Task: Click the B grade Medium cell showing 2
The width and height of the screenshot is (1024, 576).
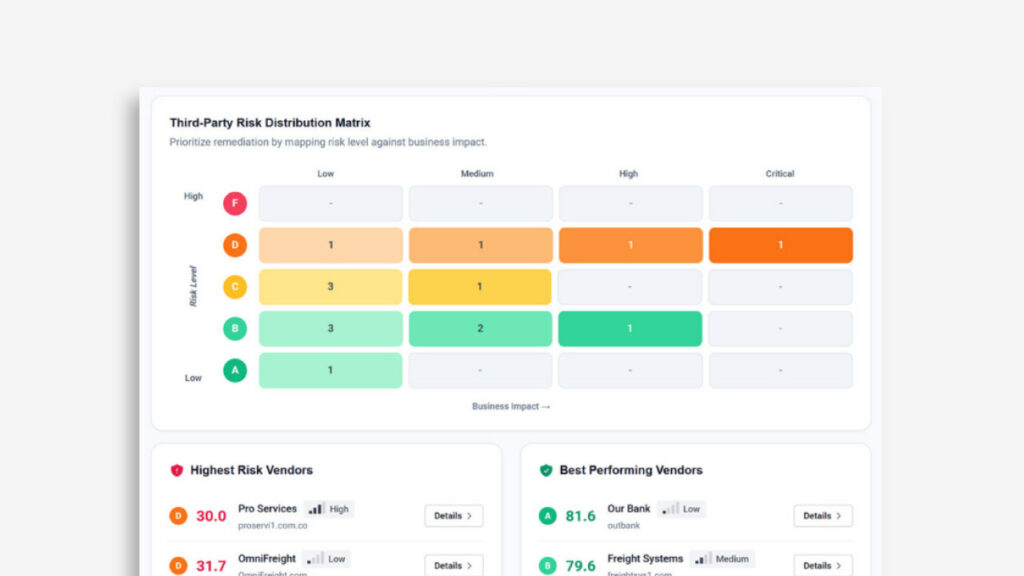Action: click(480, 329)
